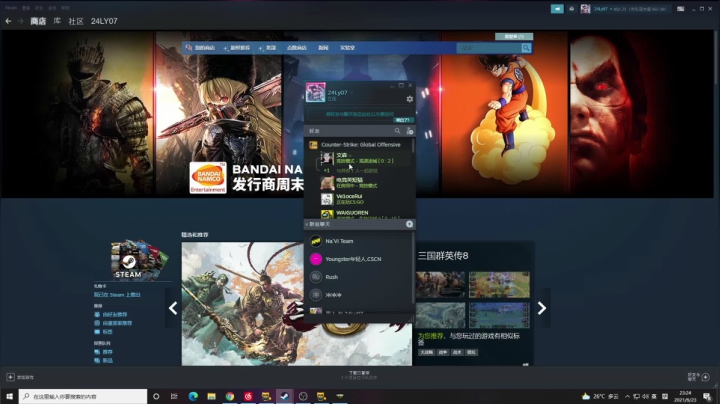Open Google Chrome from the taskbar
This screenshot has width=720, height=404.
pos(230,396)
